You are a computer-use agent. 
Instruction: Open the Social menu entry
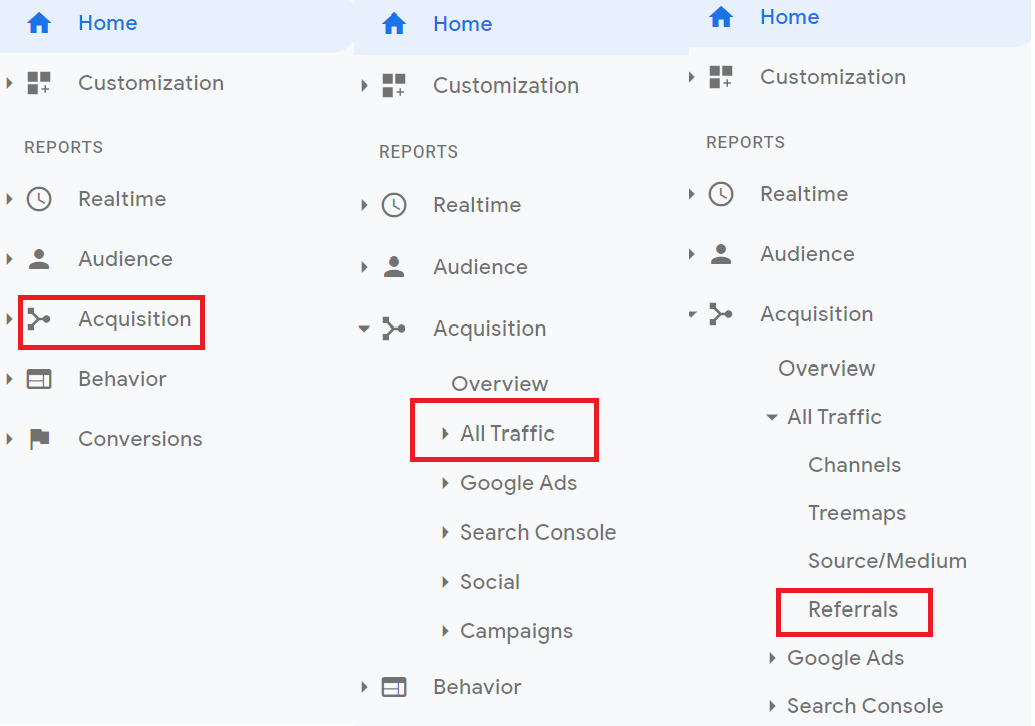point(490,581)
